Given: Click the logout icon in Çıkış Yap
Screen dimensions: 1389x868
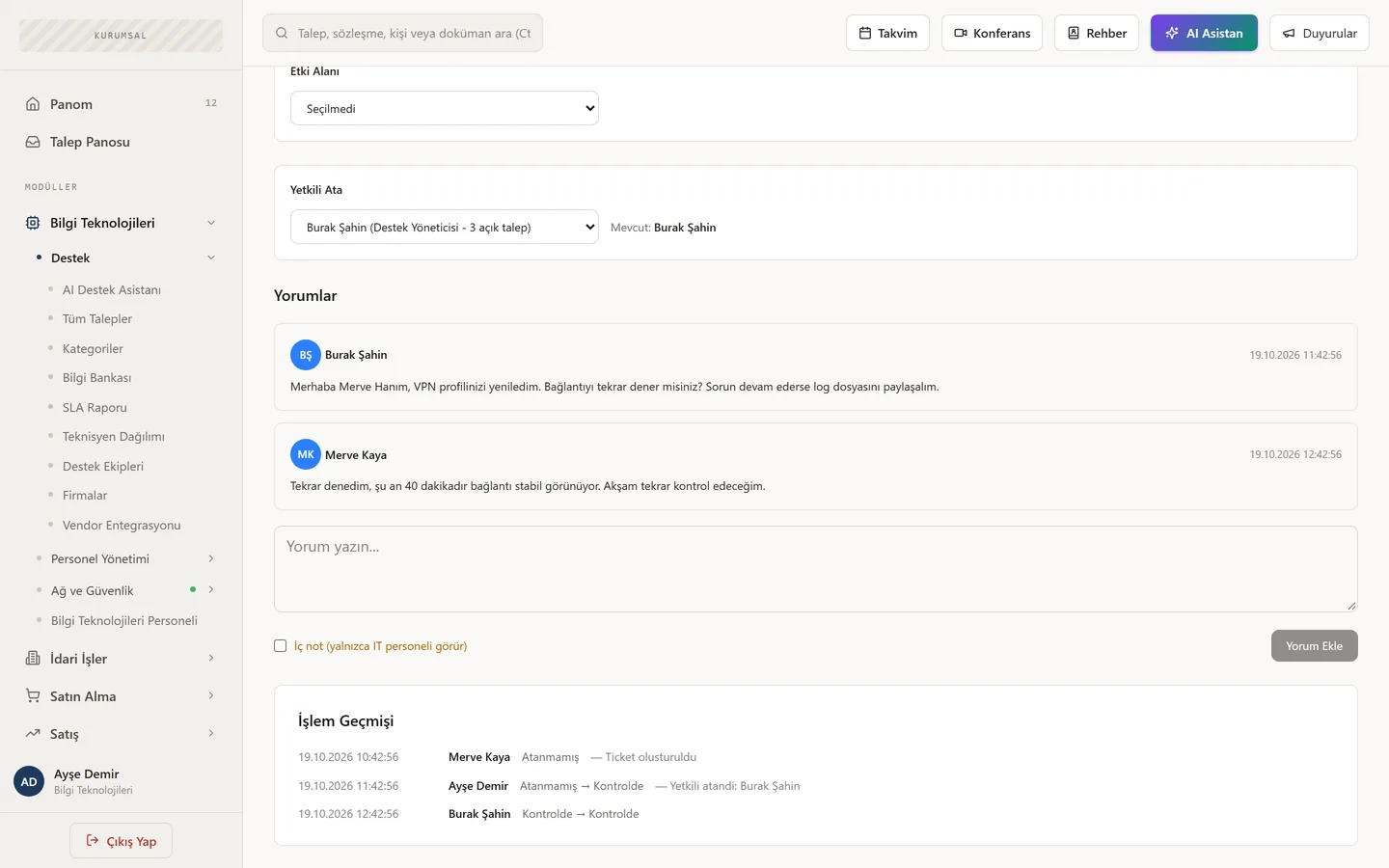Looking at the screenshot, I should pyautogui.click(x=93, y=841).
